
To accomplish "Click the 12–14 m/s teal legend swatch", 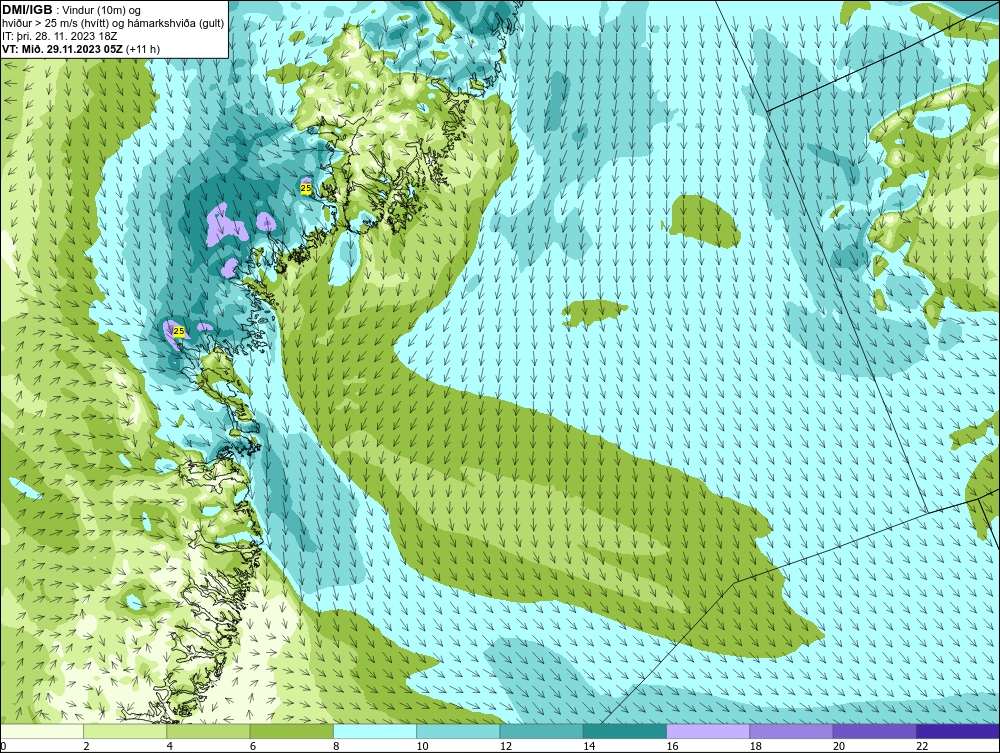I will pyautogui.click(x=541, y=731).
